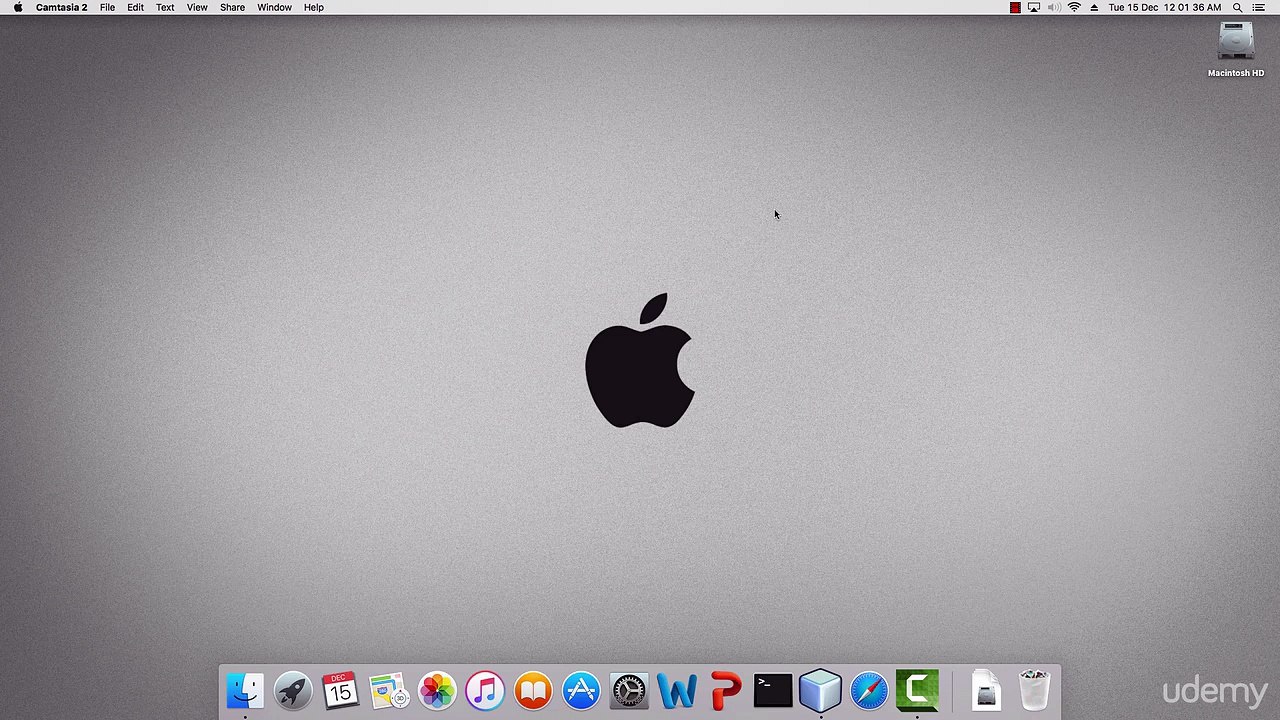Open the Help menu
Viewport: 1280px width, 720px height.
314,7
